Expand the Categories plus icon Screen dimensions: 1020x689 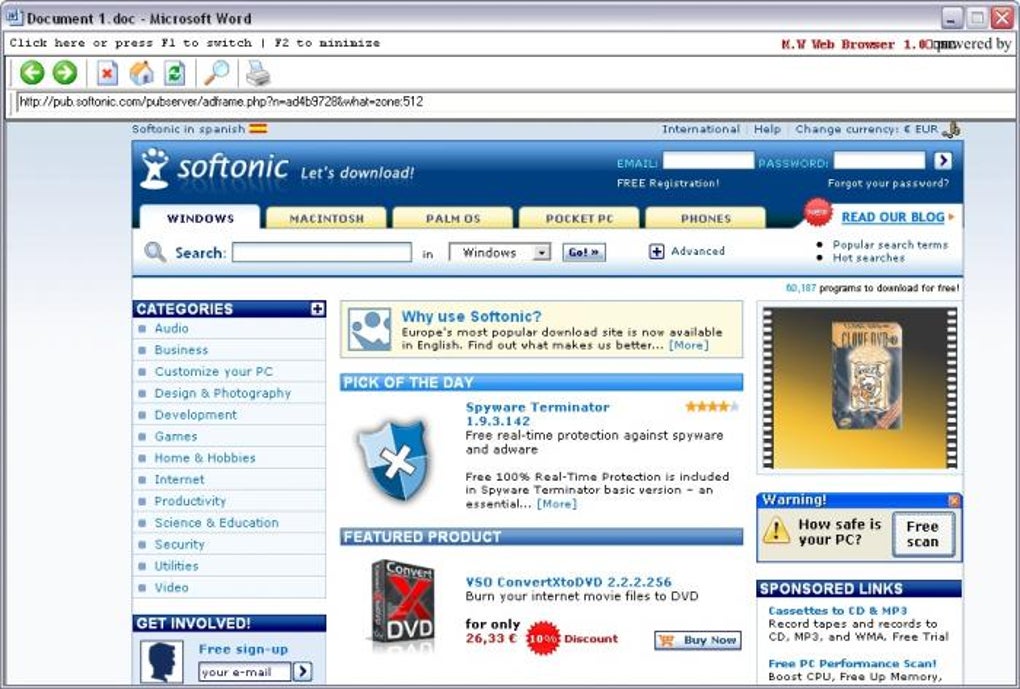click(317, 308)
